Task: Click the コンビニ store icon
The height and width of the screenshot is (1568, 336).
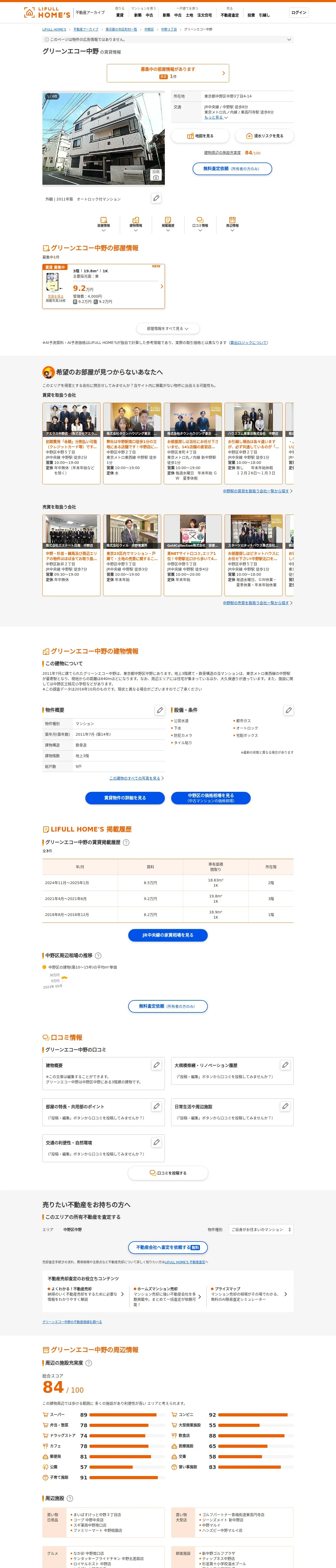Action: pyautogui.click(x=174, y=1415)
